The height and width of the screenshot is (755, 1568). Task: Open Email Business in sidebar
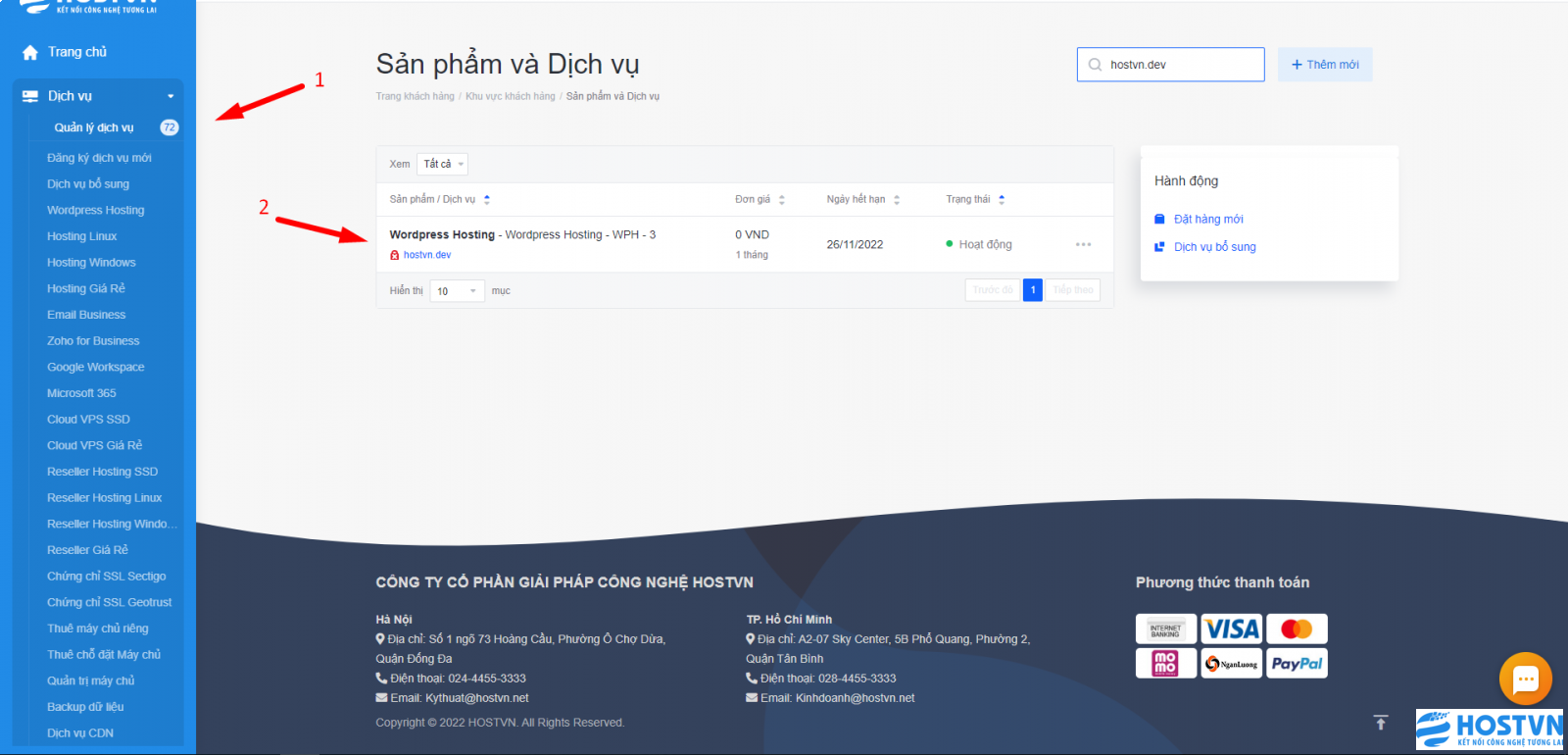86,315
